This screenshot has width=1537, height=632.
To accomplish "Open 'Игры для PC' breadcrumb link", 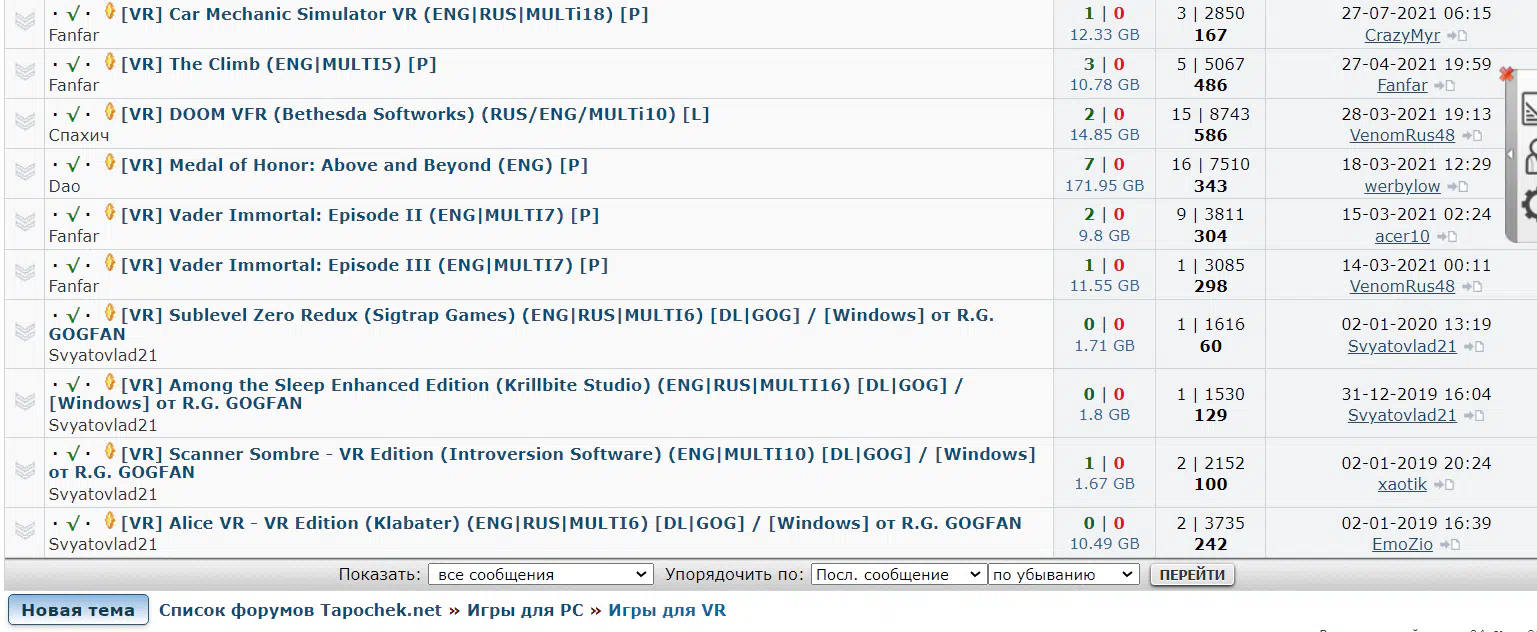I will click(x=524, y=610).
